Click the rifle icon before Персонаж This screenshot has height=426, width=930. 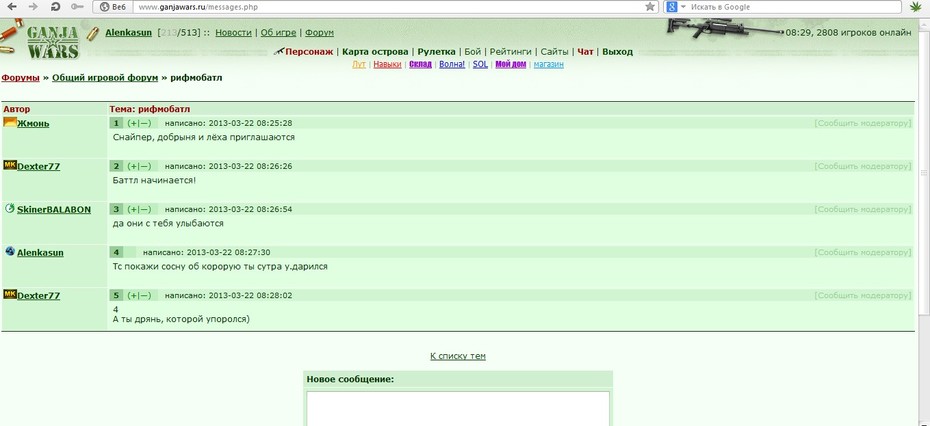279,52
